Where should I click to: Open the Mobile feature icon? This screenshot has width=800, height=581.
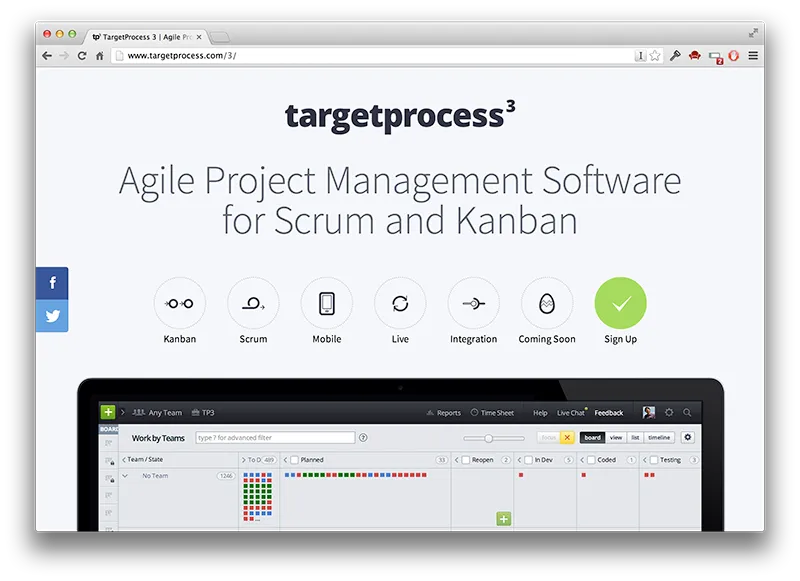click(327, 303)
